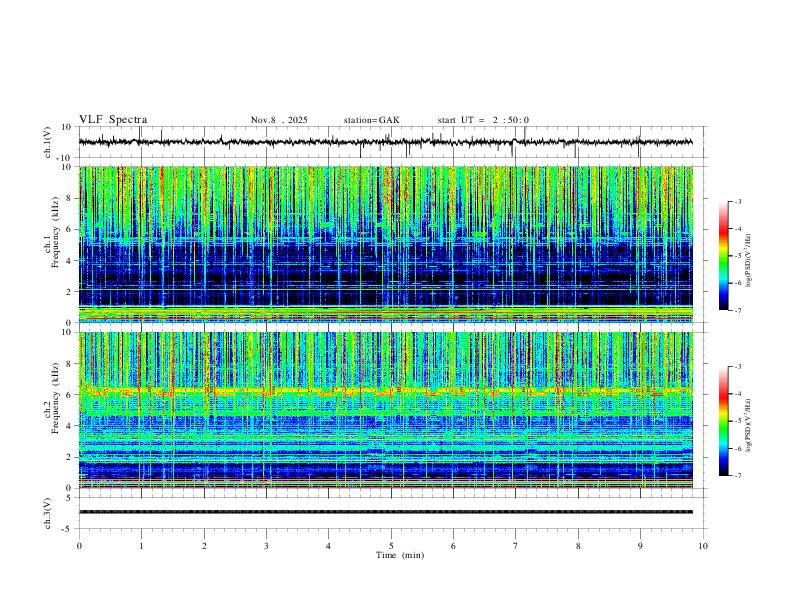Click the "start UT = 2 : 50: 0" text
792x612 pixels.
tap(483, 120)
